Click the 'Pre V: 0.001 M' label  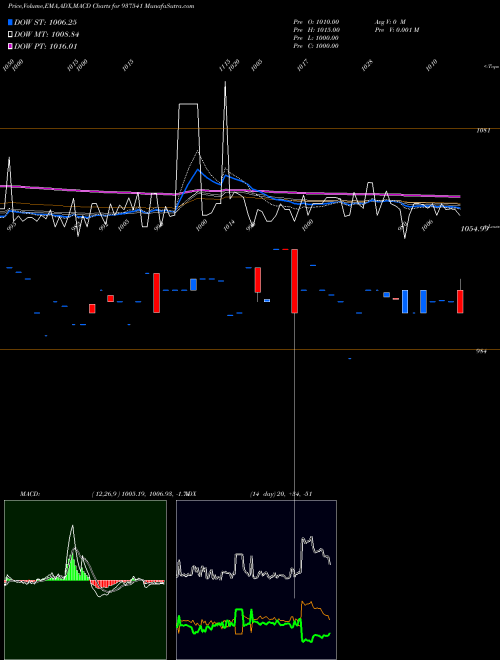397,30
